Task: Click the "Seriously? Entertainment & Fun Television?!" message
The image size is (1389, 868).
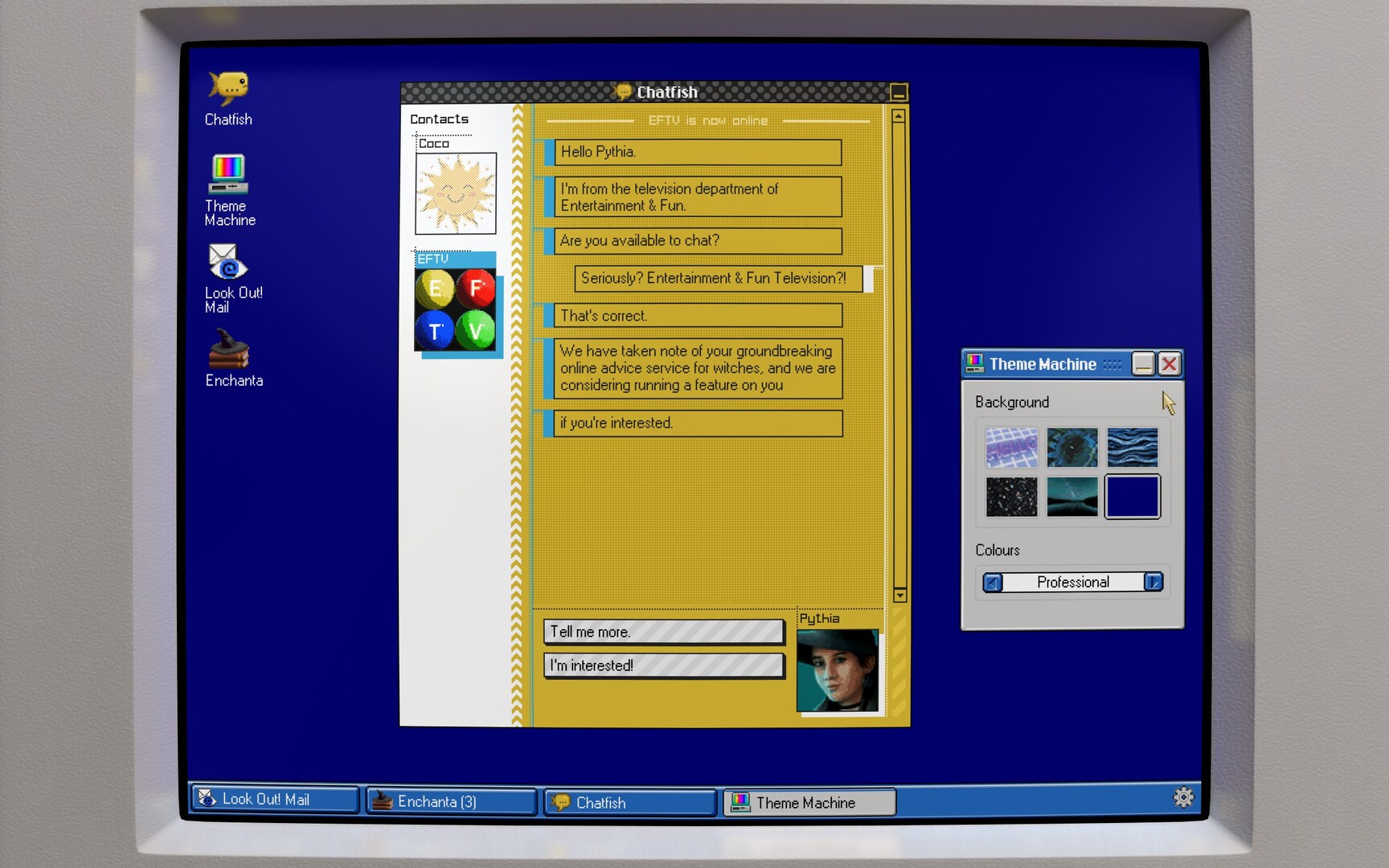Action: pos(718,278)
